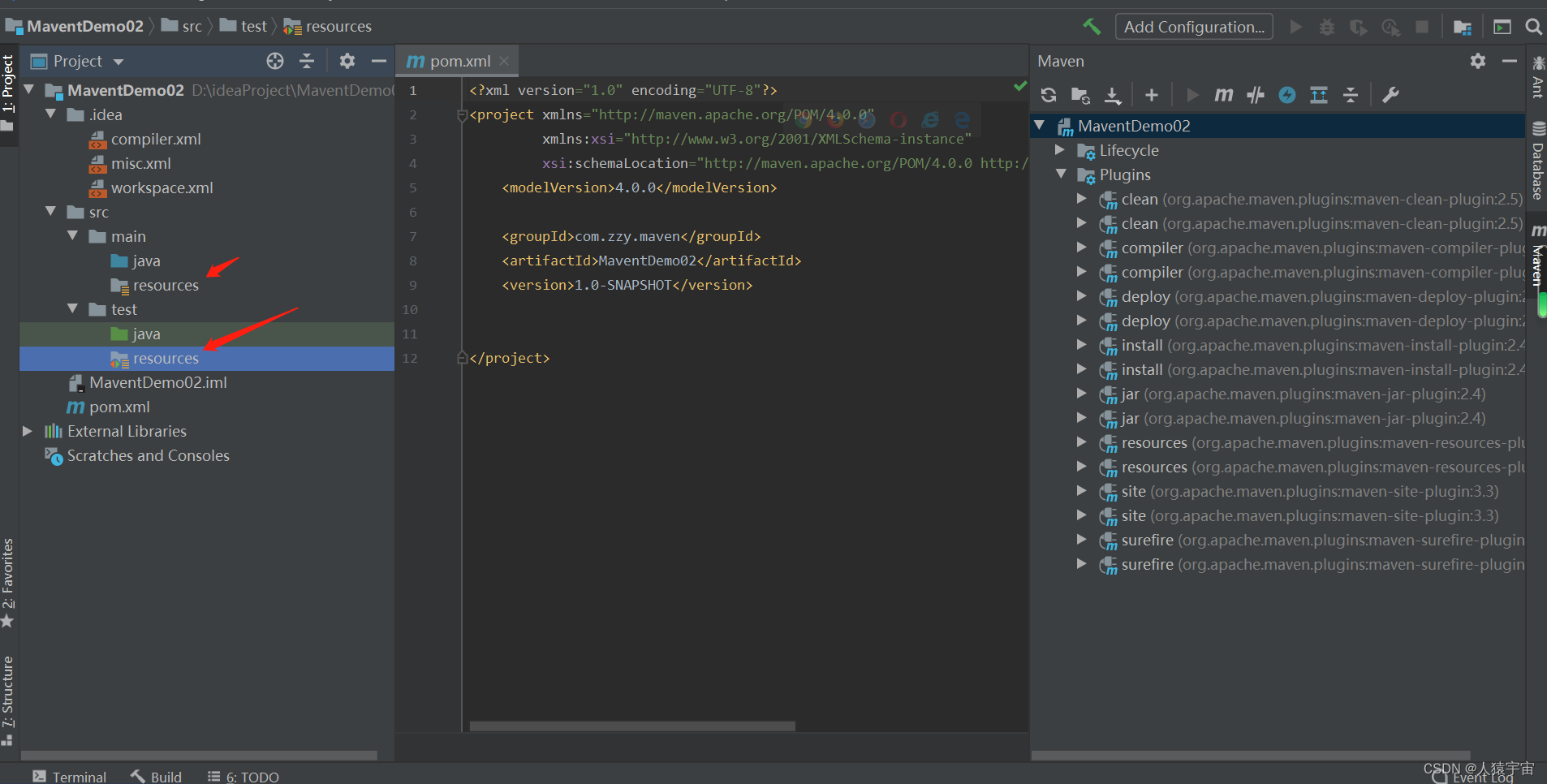Toggle Skip Tests mode lightning icon
1547x784 pixels.
click(1287, 95)
